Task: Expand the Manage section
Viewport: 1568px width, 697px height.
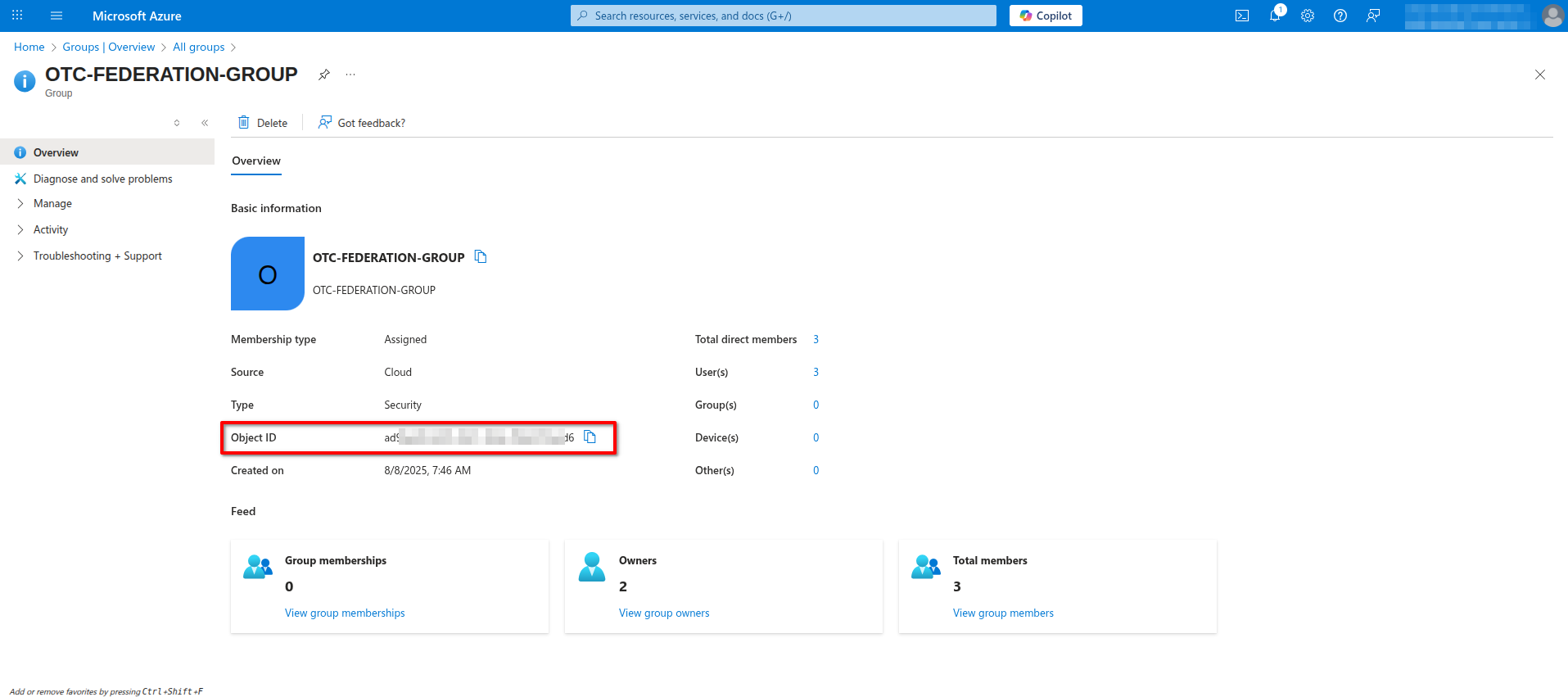Action: pos(52,203)
